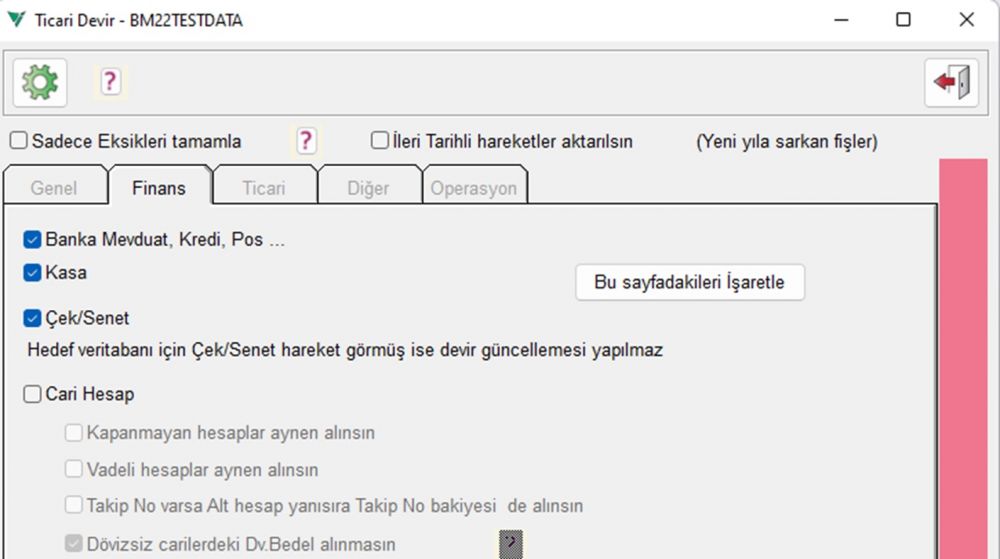Click the app logo in title bar
The width and height of the screenshot is (1000, 559).
coord(17,20)
